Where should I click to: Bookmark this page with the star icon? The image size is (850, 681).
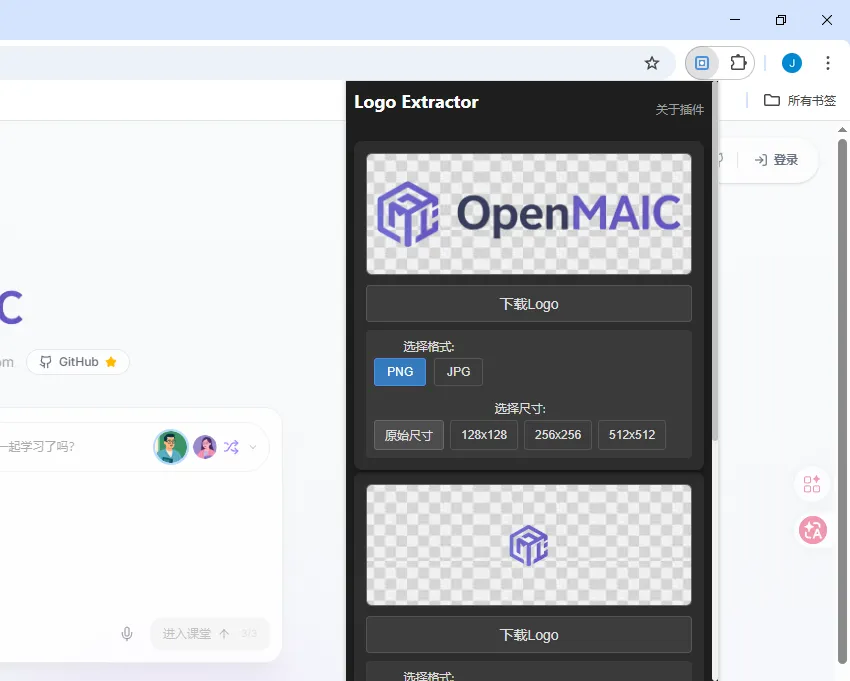[x=652, y=63]
